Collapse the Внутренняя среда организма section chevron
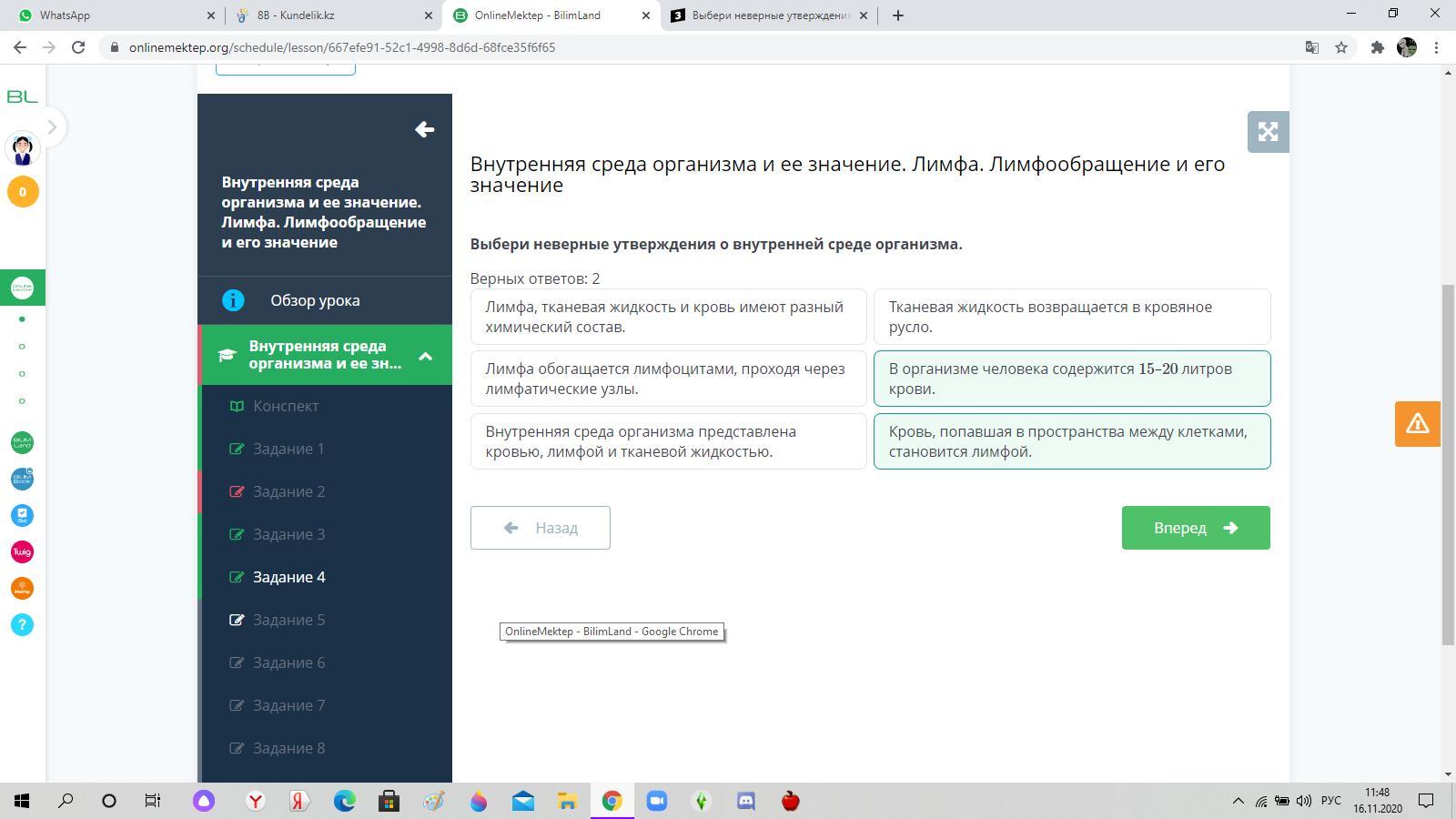The width and height of the screenshot is (1456, 819). [425, 356]
